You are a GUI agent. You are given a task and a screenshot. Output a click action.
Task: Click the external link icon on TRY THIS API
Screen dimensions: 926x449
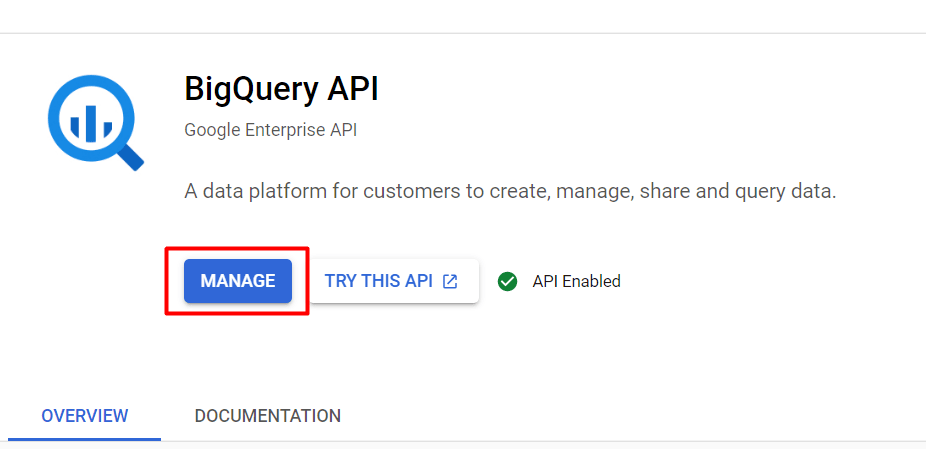[x=450, y=281]
